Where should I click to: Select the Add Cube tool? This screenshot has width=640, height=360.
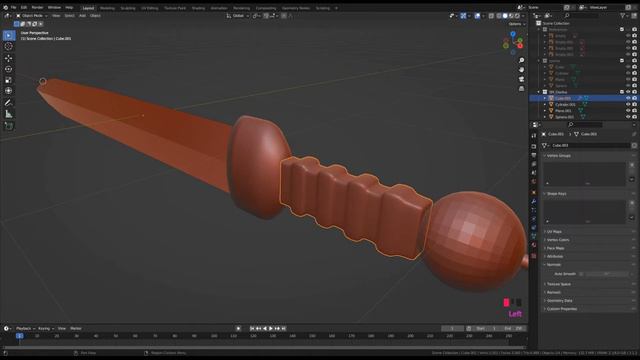(9, 126)
